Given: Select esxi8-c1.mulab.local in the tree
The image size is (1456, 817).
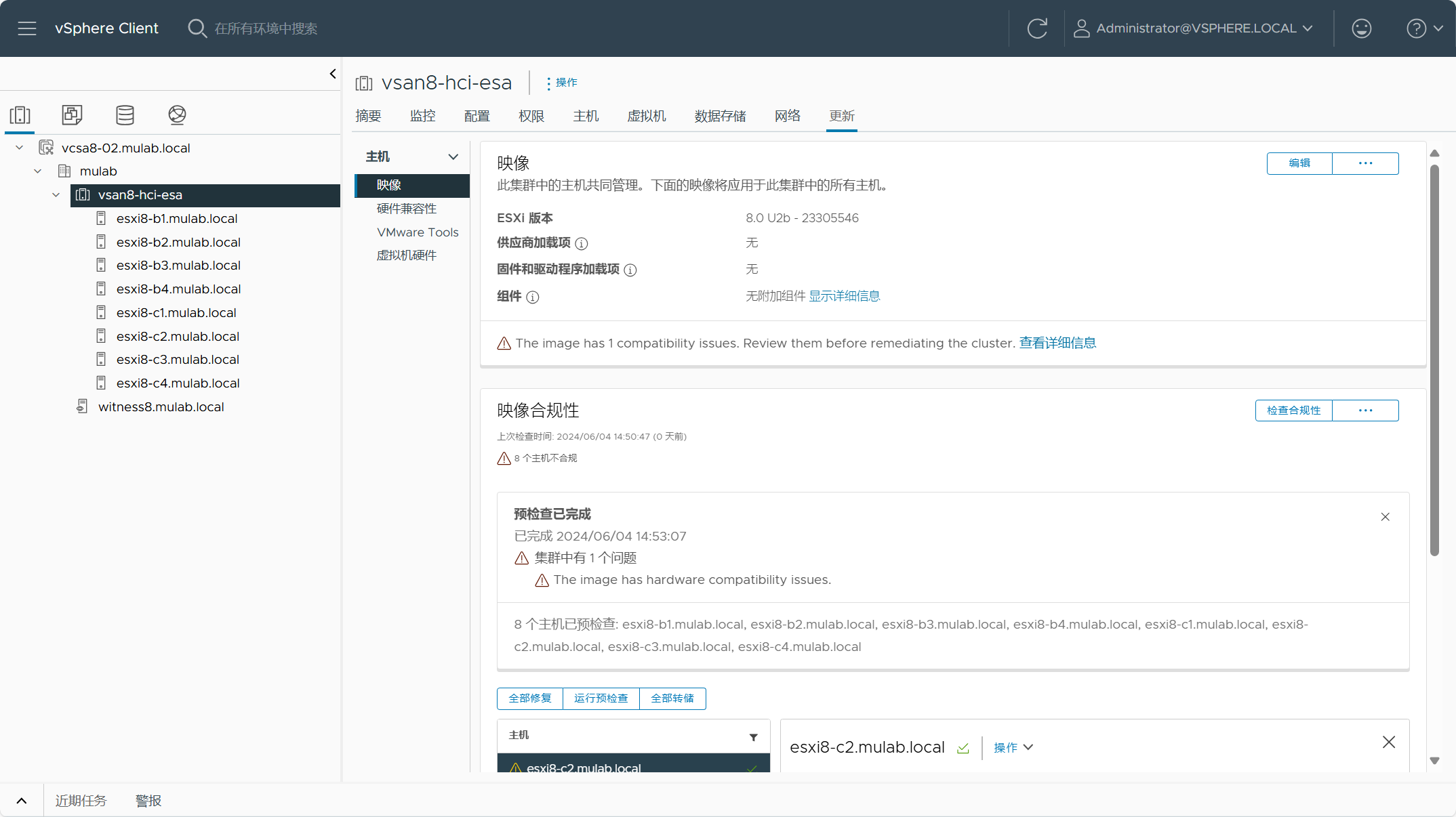Looking at the screenshot, I should pos(176,313).
